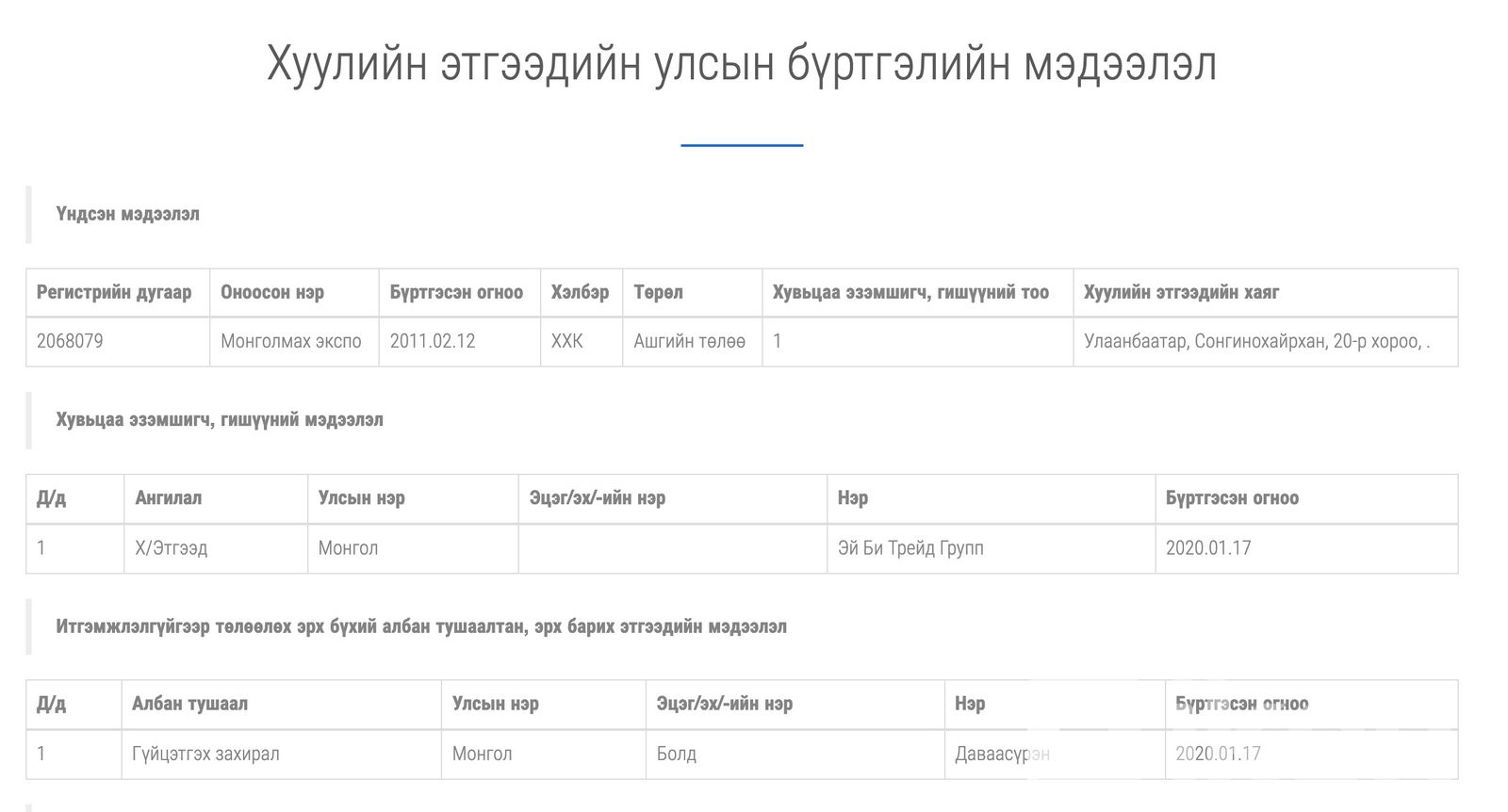Click the Хувьцаа эзэмшигч, гишүүний мэдээлэл heading
The width and height of the screenshot is (1508, 812).
pyautogui.click(x=220, y=419)
